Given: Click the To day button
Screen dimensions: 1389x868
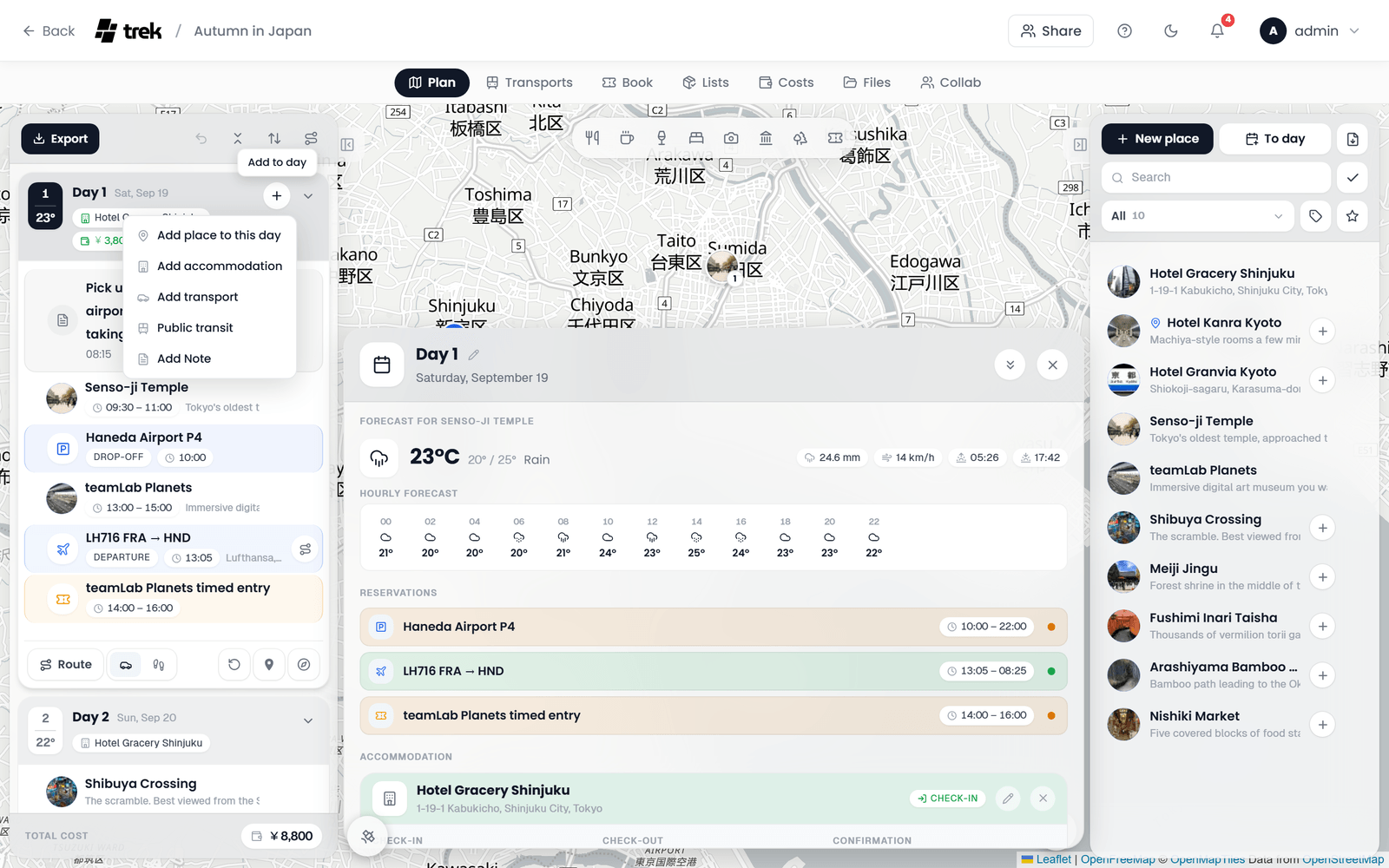Looking at the screenshot, I should [1275, 139].
